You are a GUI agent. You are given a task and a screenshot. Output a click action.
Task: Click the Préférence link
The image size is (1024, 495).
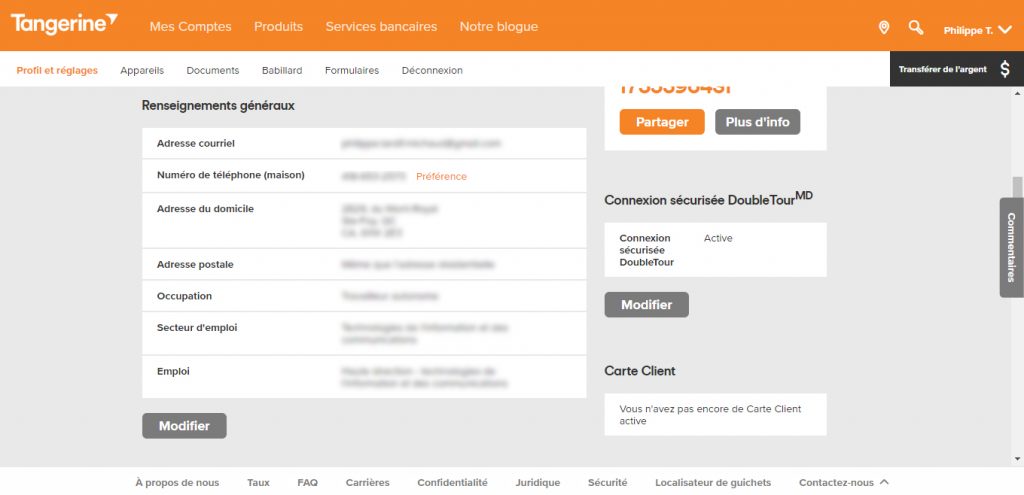pos(441,176)
